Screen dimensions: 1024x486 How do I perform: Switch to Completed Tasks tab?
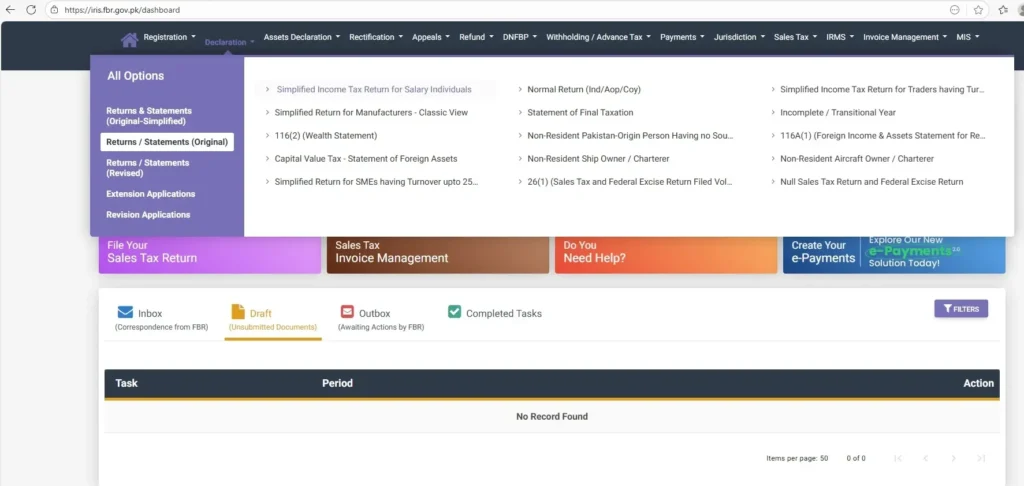point(495,314)
